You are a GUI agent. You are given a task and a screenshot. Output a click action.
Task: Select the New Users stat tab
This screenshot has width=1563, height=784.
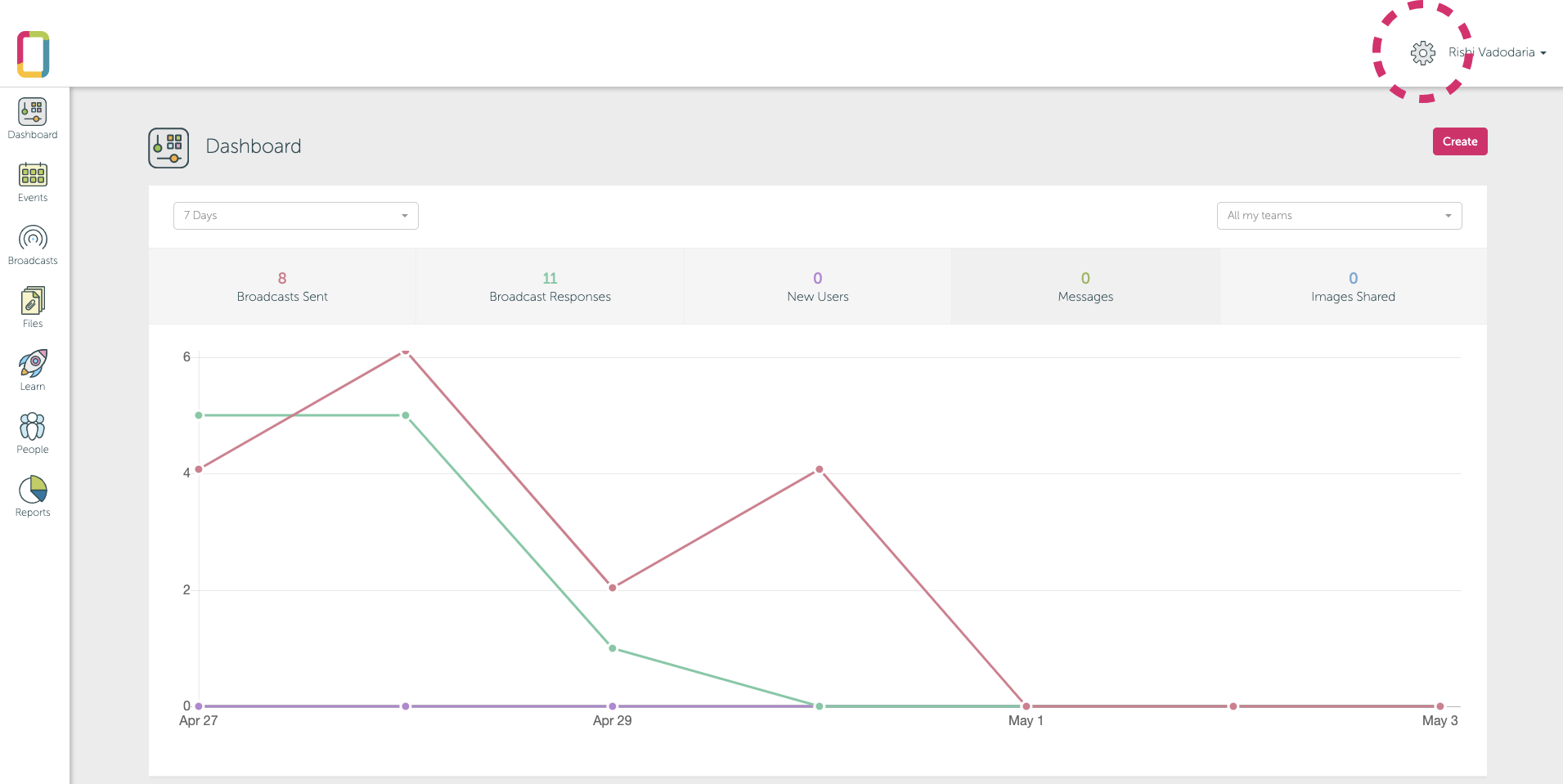[x=818, y=287]
